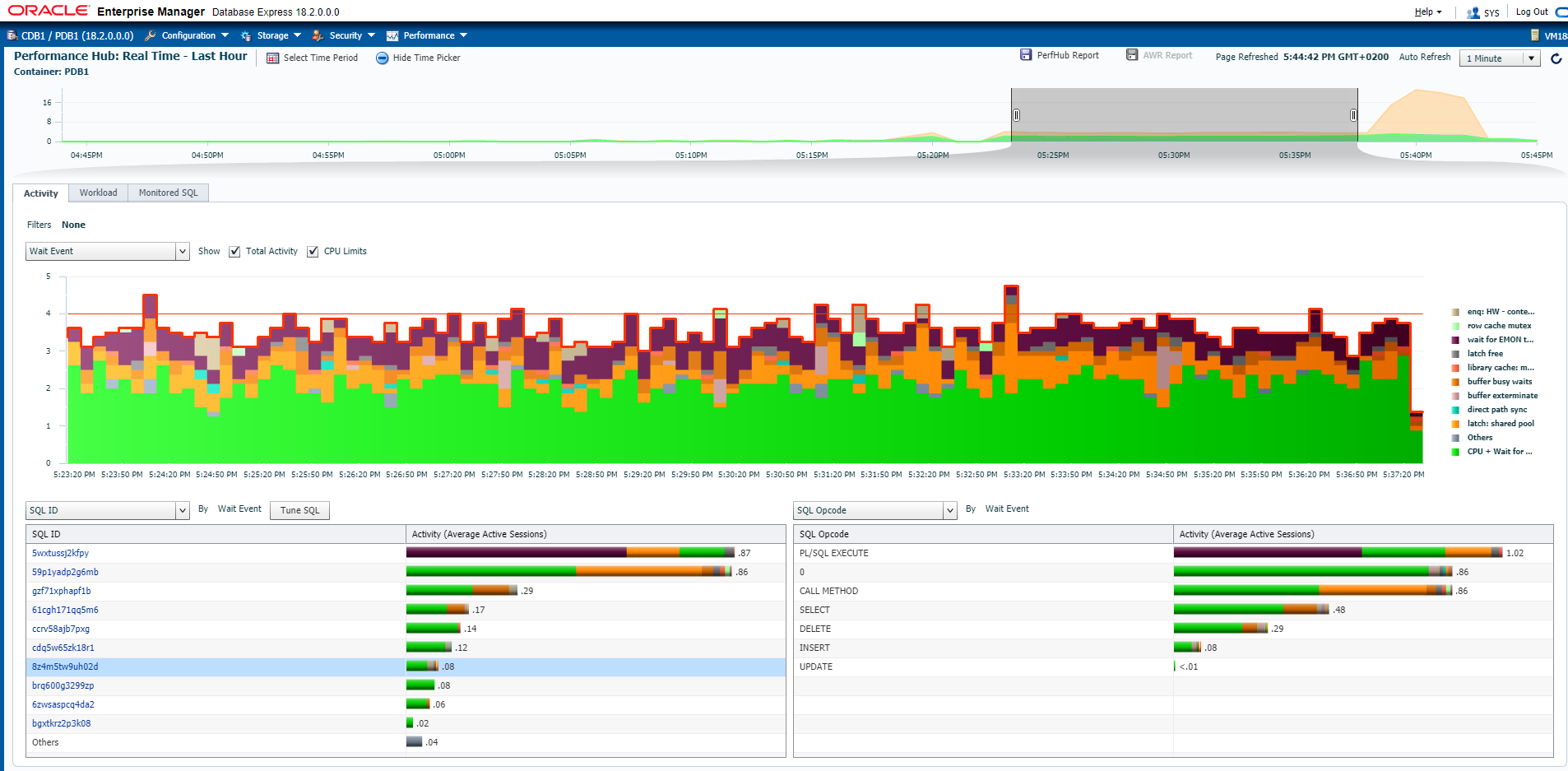Click the 5wxtussj2kfpy activity bar

(x=570, y=553)
